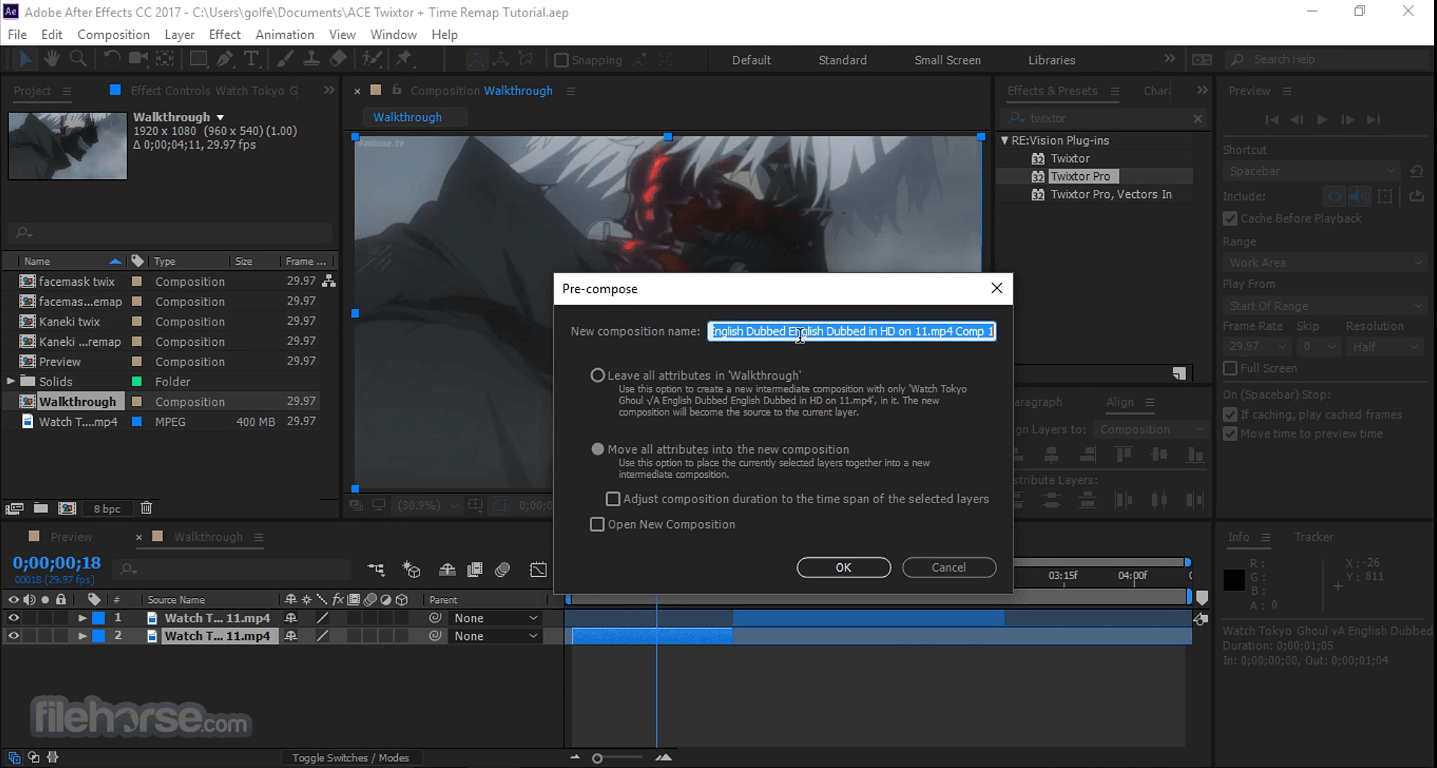Switch to the Tracker tab

tap(1313, 537)
